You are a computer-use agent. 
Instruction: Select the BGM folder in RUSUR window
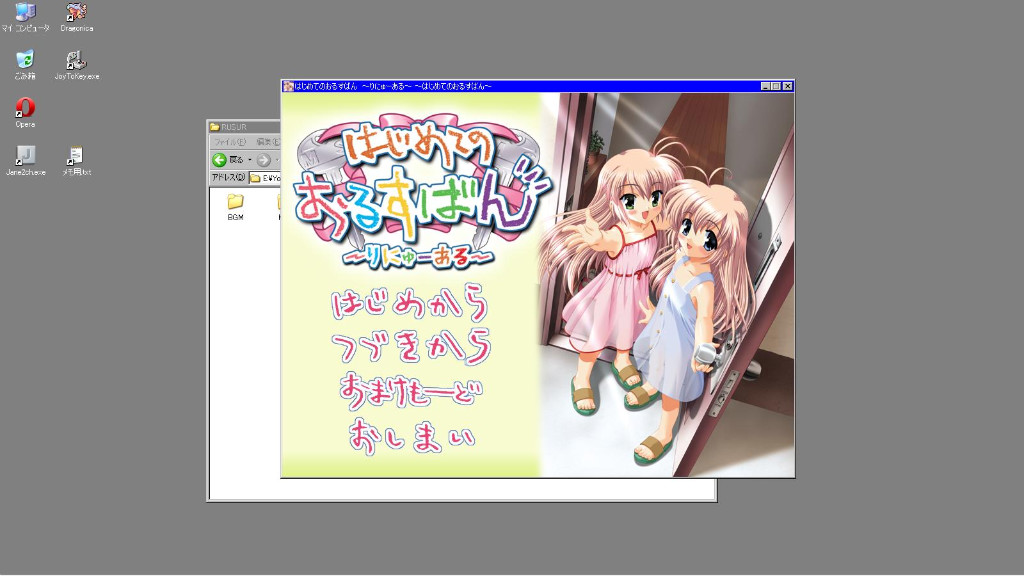(x=235, y=207)
